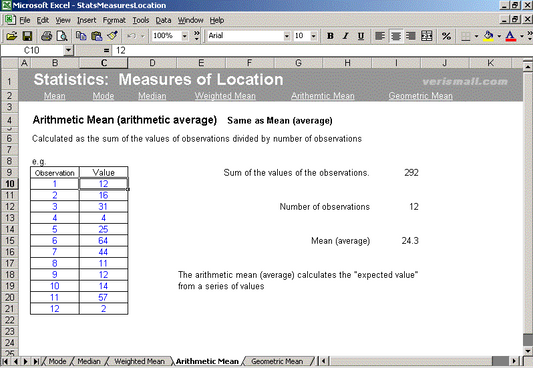Follow the Mode hyperlink in header
The width and height of the screenshot is (533, 368).
coord(103,96)
